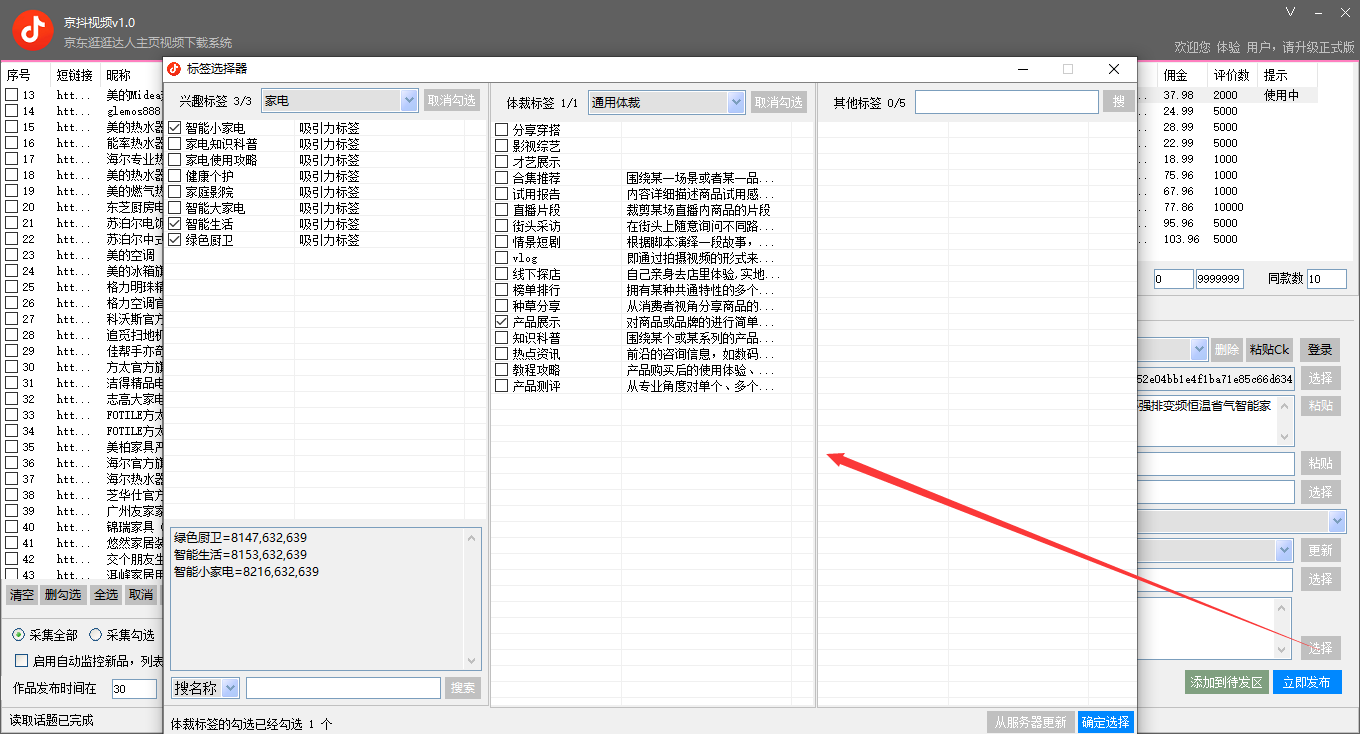Check the 直播片段 genre checkbox
The width and height of the screenshot is (1360, 734).
tap(502, 210)
